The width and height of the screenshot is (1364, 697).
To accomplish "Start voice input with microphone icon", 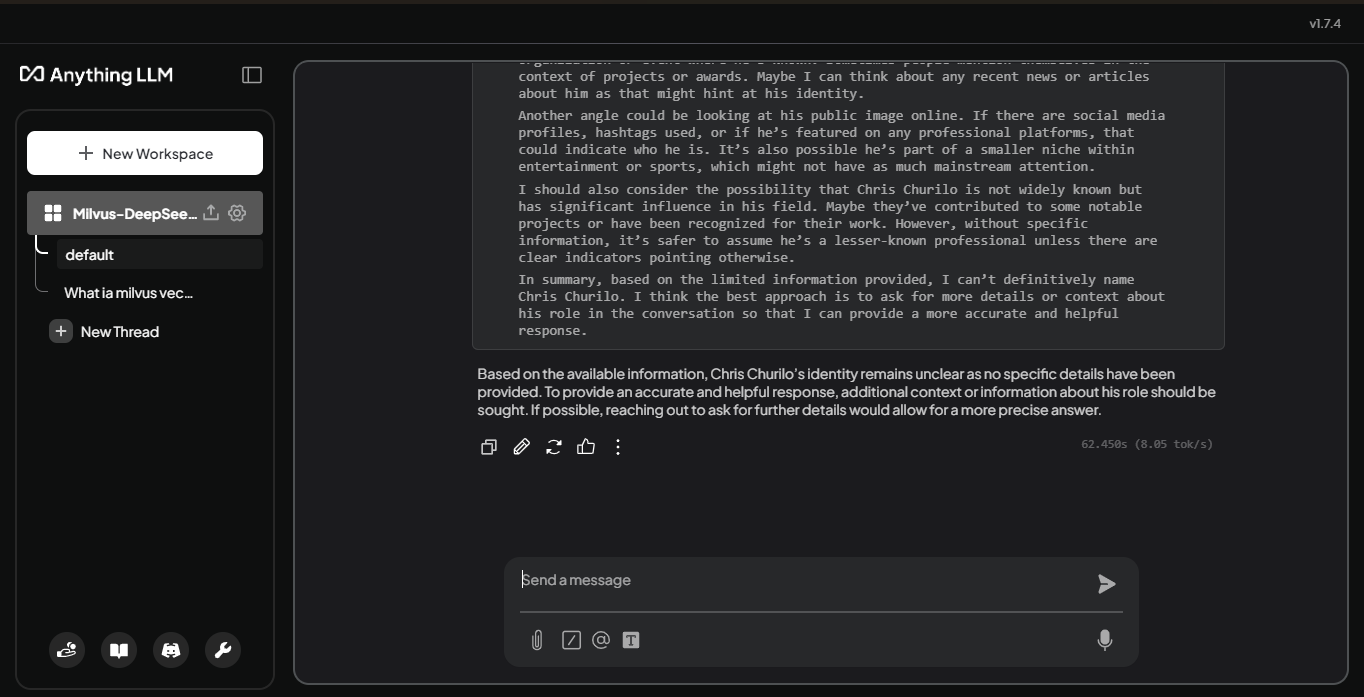I will tap(1105, 640).
